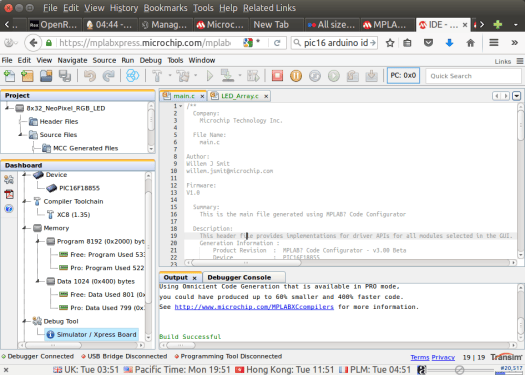
Task: Click the orange Pause debug icon
Action: [296, 76]
